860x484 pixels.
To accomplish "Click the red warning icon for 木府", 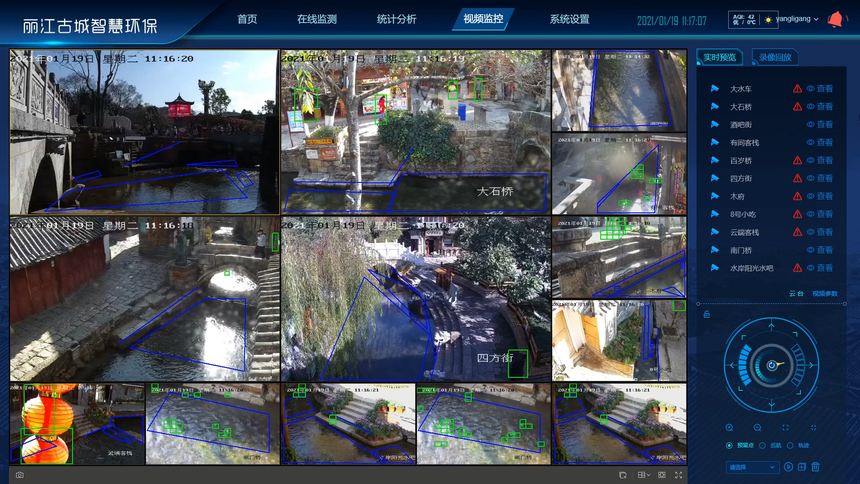I will (x=797, y=196).
